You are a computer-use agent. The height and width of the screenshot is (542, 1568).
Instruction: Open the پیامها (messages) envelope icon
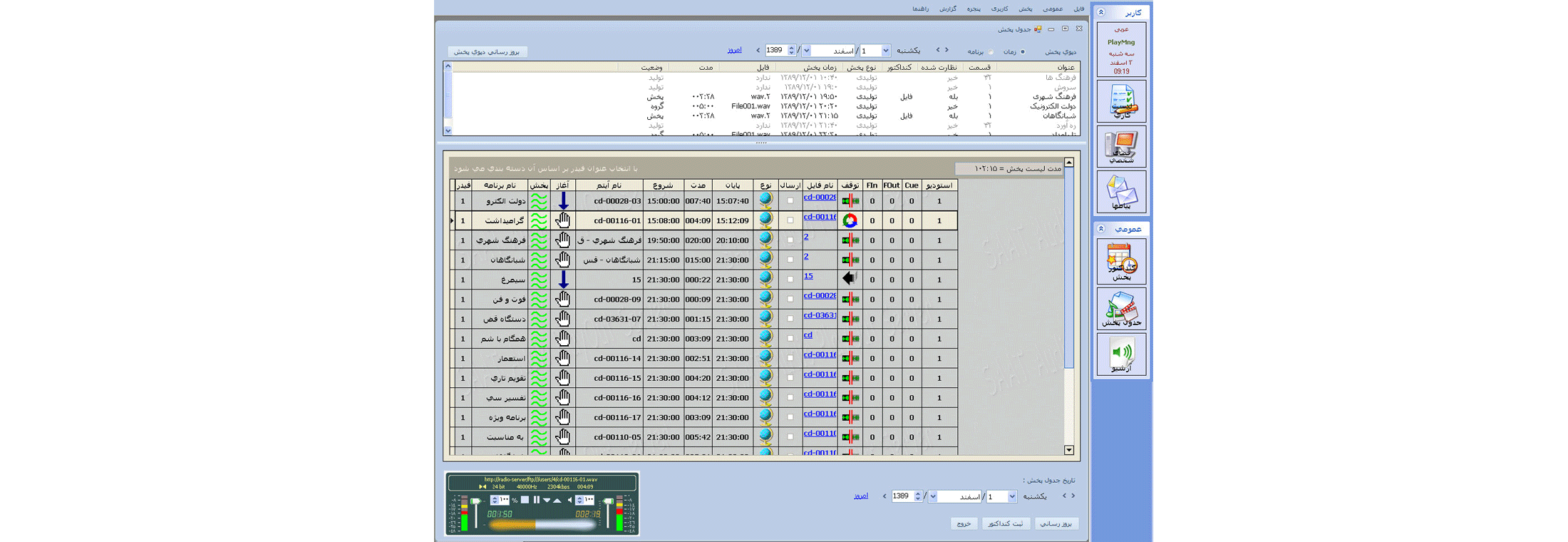pos(1121,192)
